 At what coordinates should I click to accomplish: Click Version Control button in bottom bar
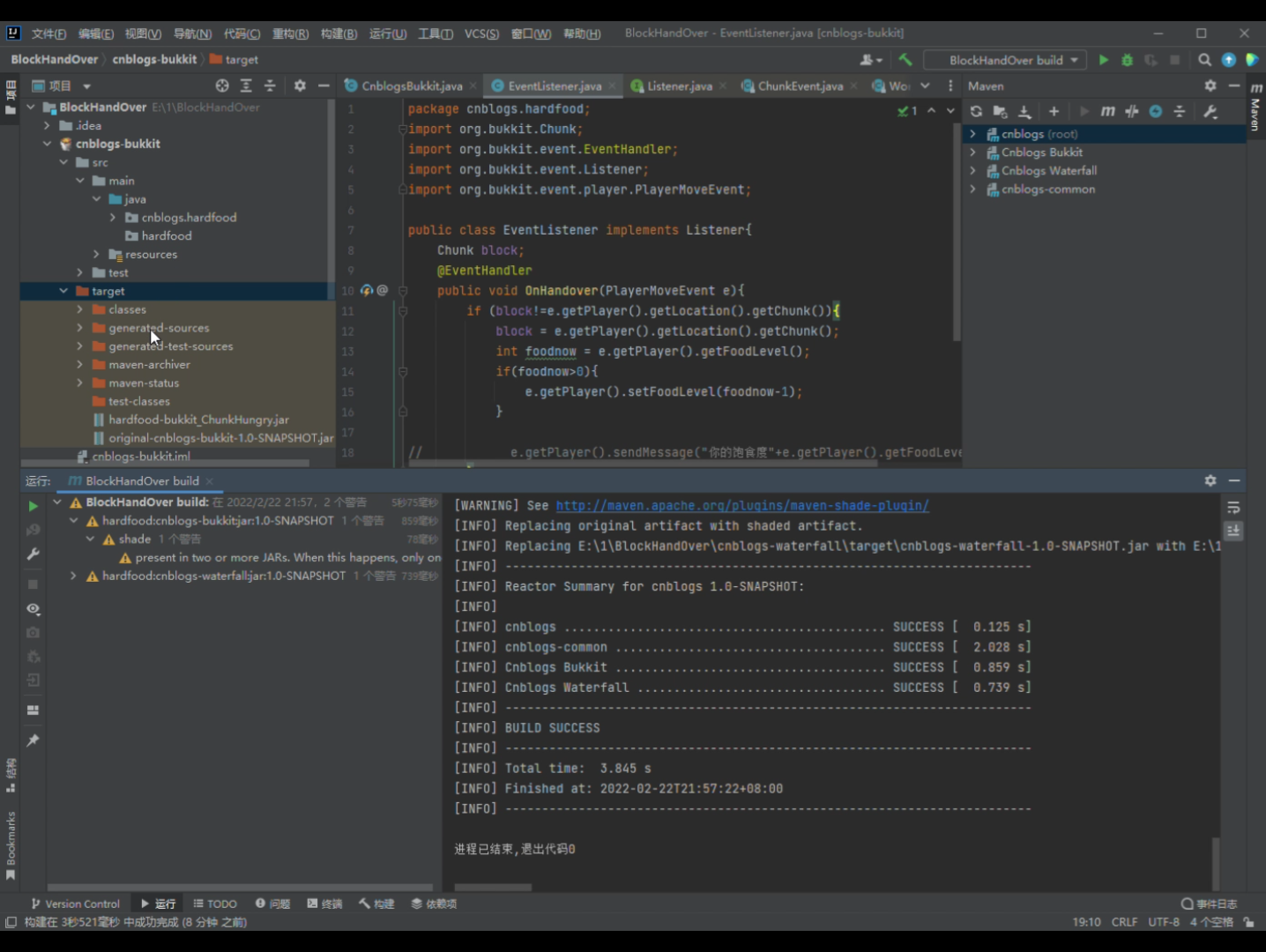pos(75,904)
